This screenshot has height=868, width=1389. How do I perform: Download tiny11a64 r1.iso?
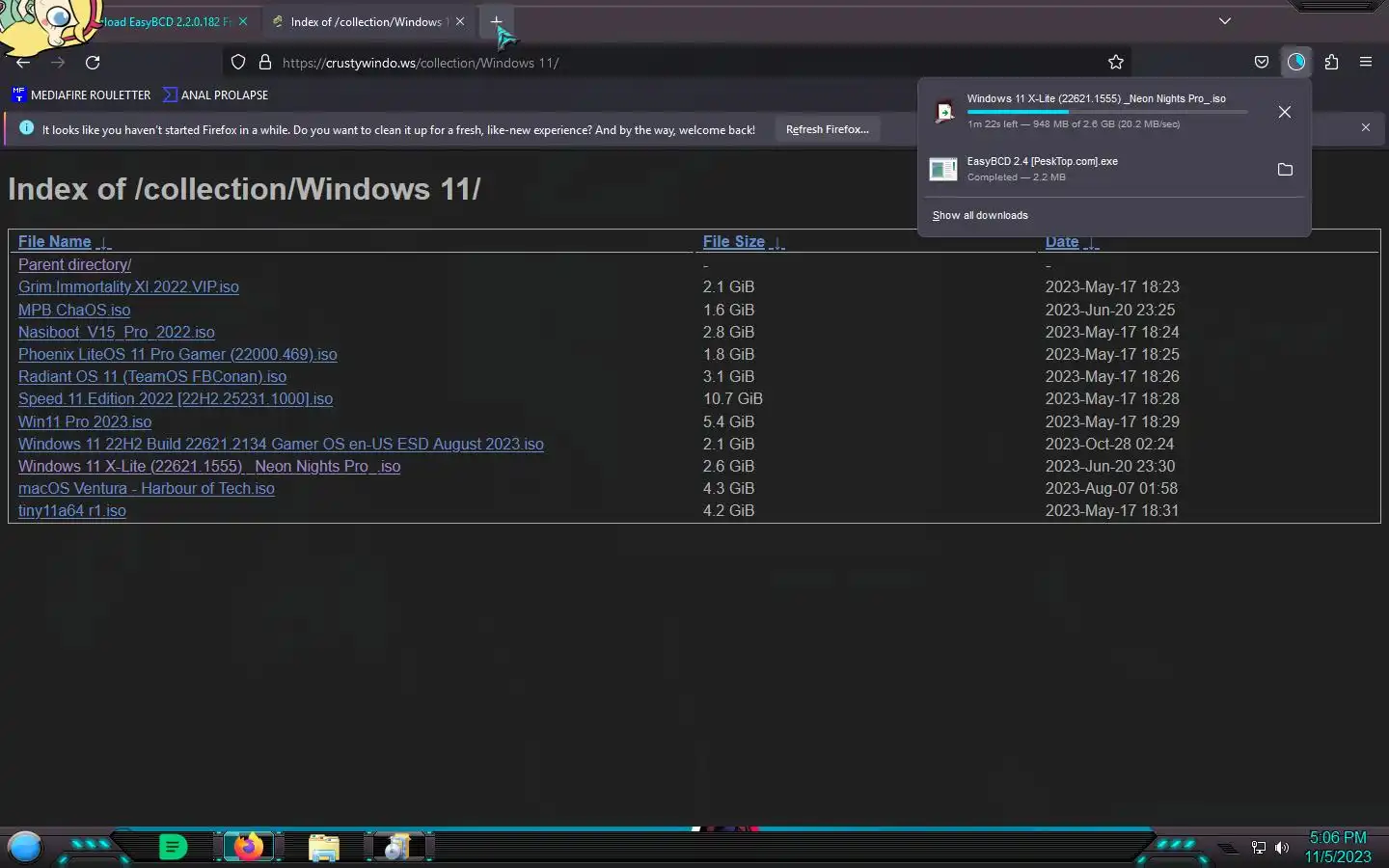click(x=72, y=510)
